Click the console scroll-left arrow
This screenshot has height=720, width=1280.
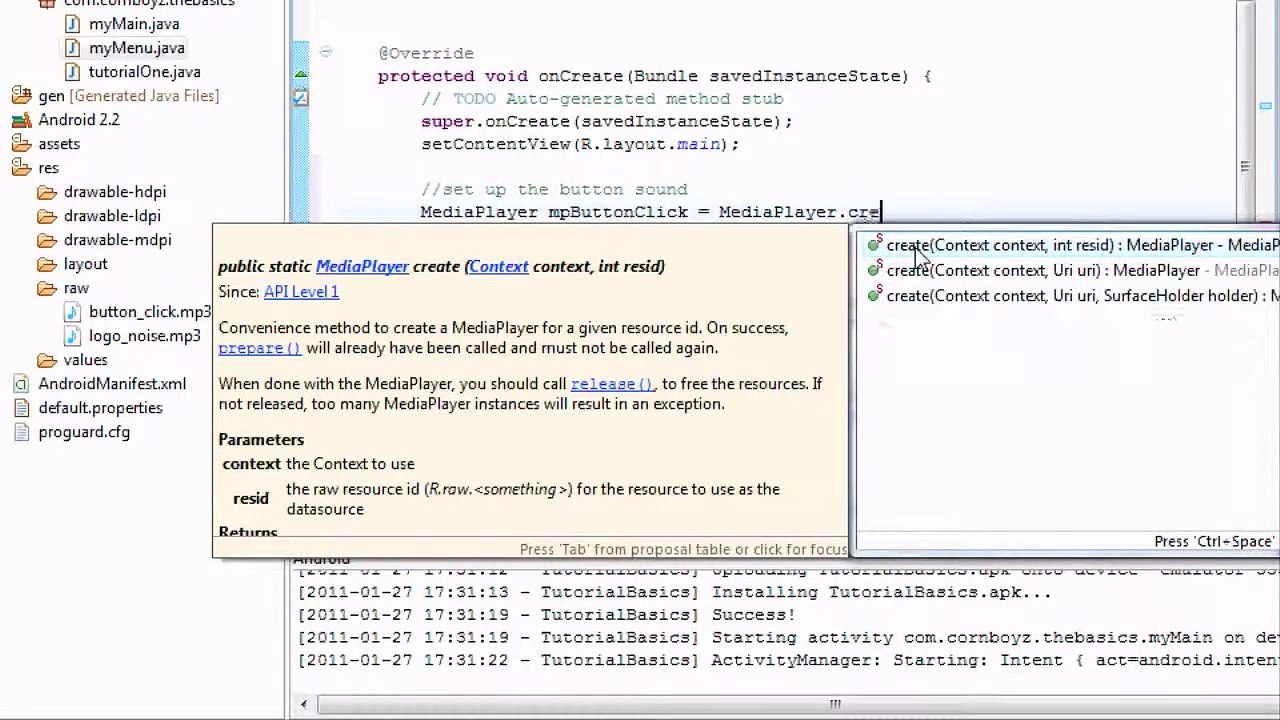click(x=304, y=704)
